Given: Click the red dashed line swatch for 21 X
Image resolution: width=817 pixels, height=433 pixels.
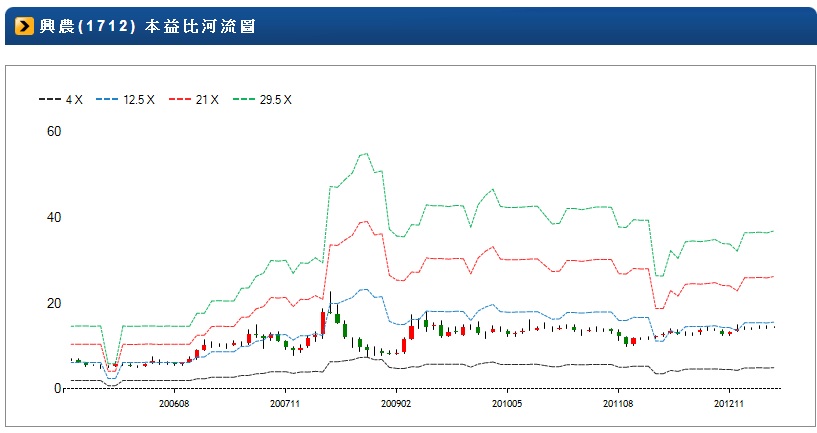Looking at the screenshot, I should (180, 100).
